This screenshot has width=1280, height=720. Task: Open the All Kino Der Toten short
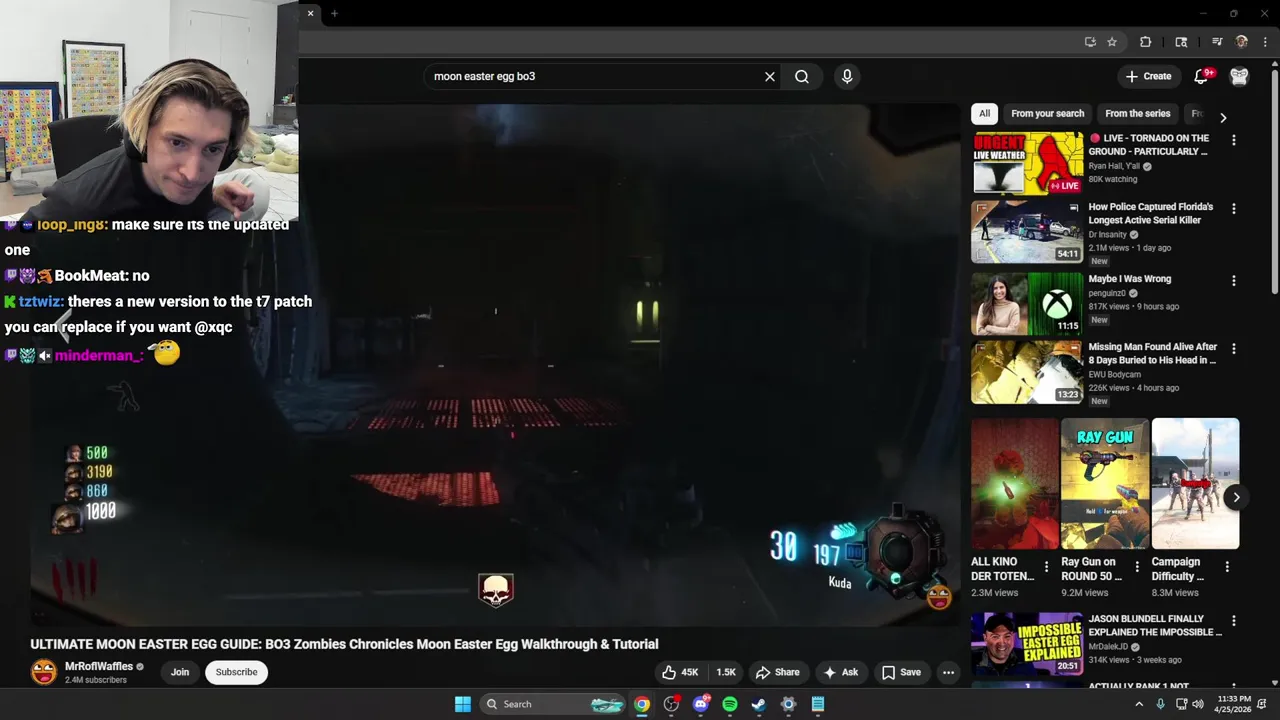click(1015, 484)
